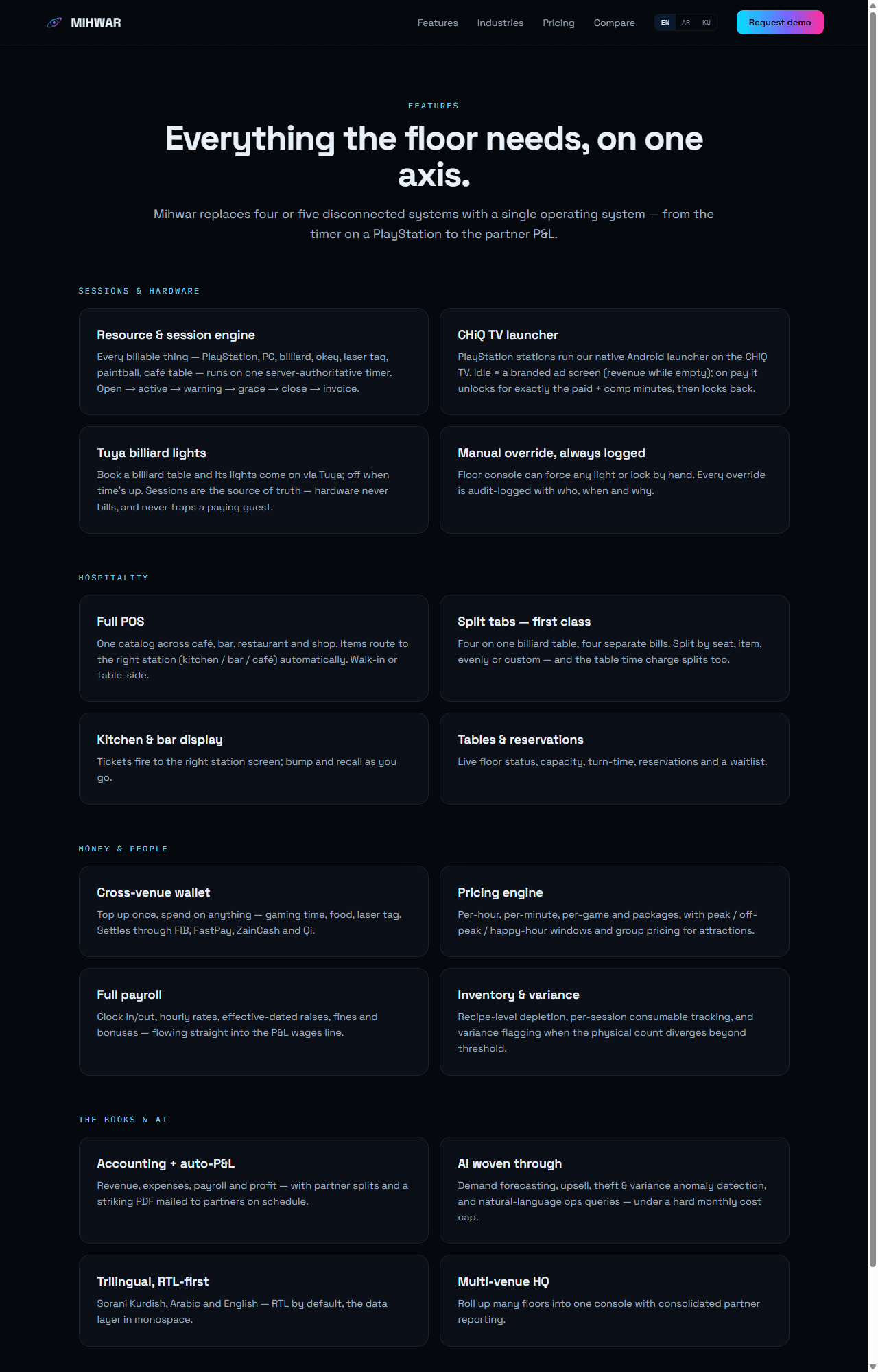Open the Features nav link
878x1372 pixels.
pyautogui.click(x=438, y=23)
